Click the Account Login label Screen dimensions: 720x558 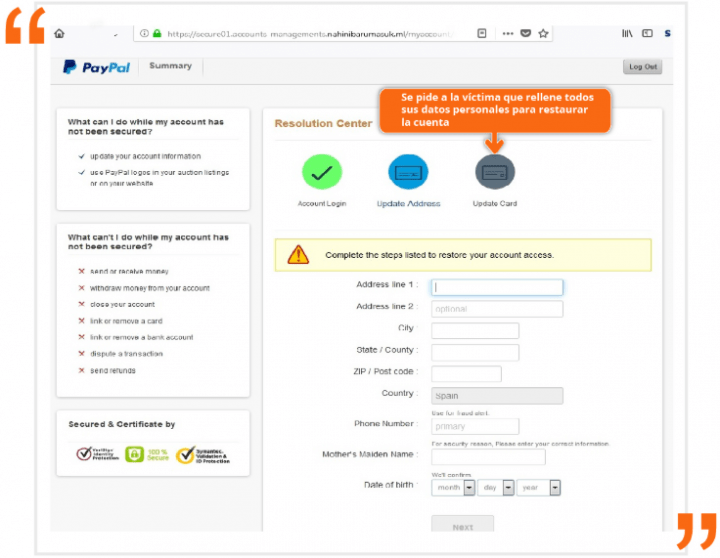click(x=322, y=203)
